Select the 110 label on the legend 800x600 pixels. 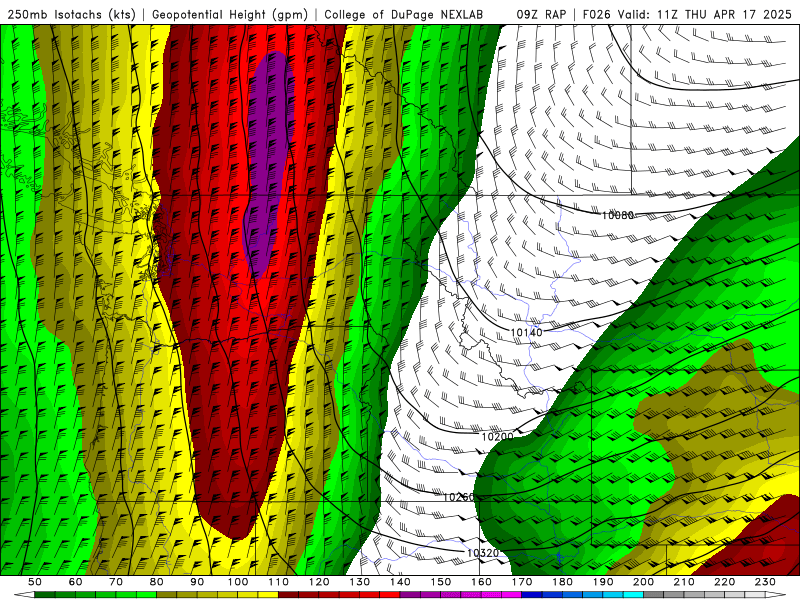279,582
